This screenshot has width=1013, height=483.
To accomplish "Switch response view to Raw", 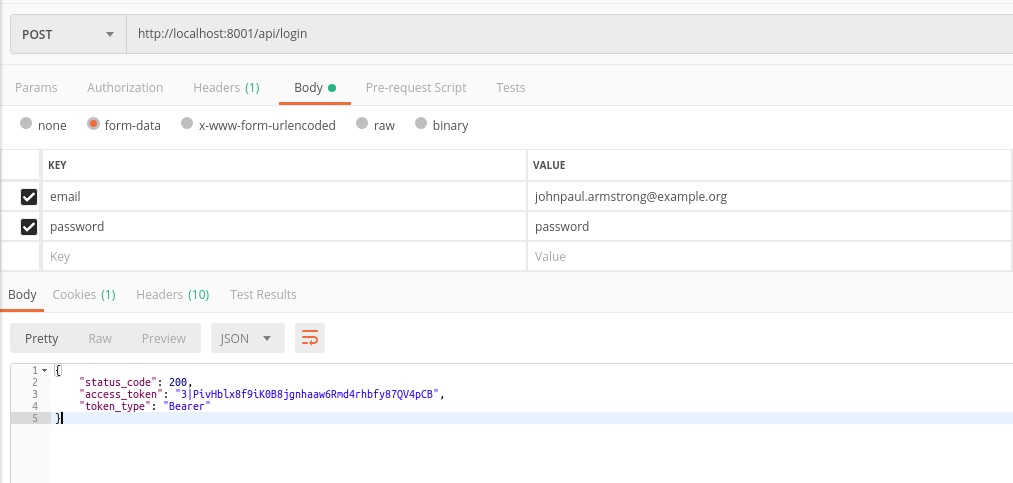I will click(100, 338).
